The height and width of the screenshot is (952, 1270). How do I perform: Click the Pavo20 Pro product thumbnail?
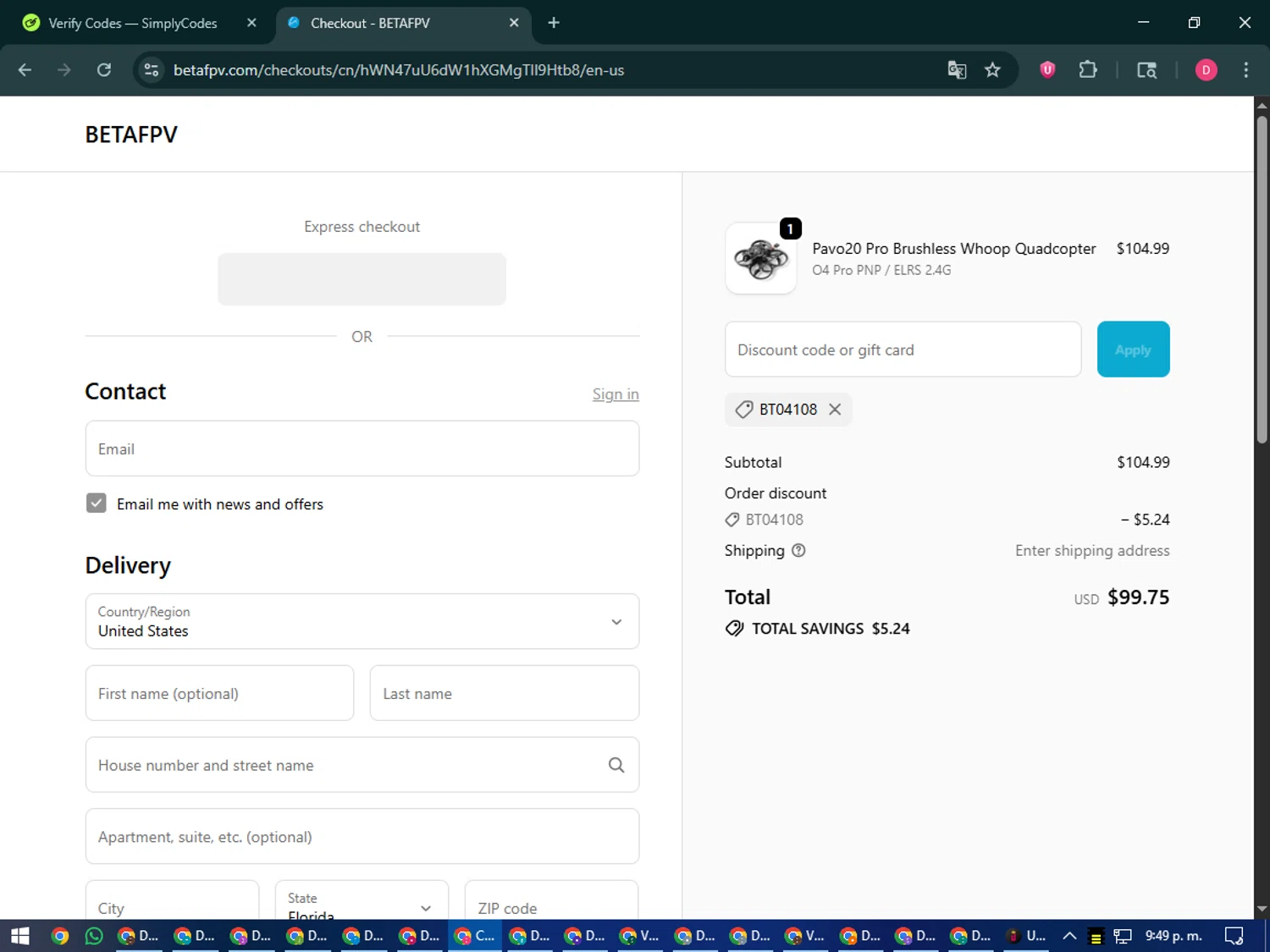pyautogui.click(x=761, y=259)
